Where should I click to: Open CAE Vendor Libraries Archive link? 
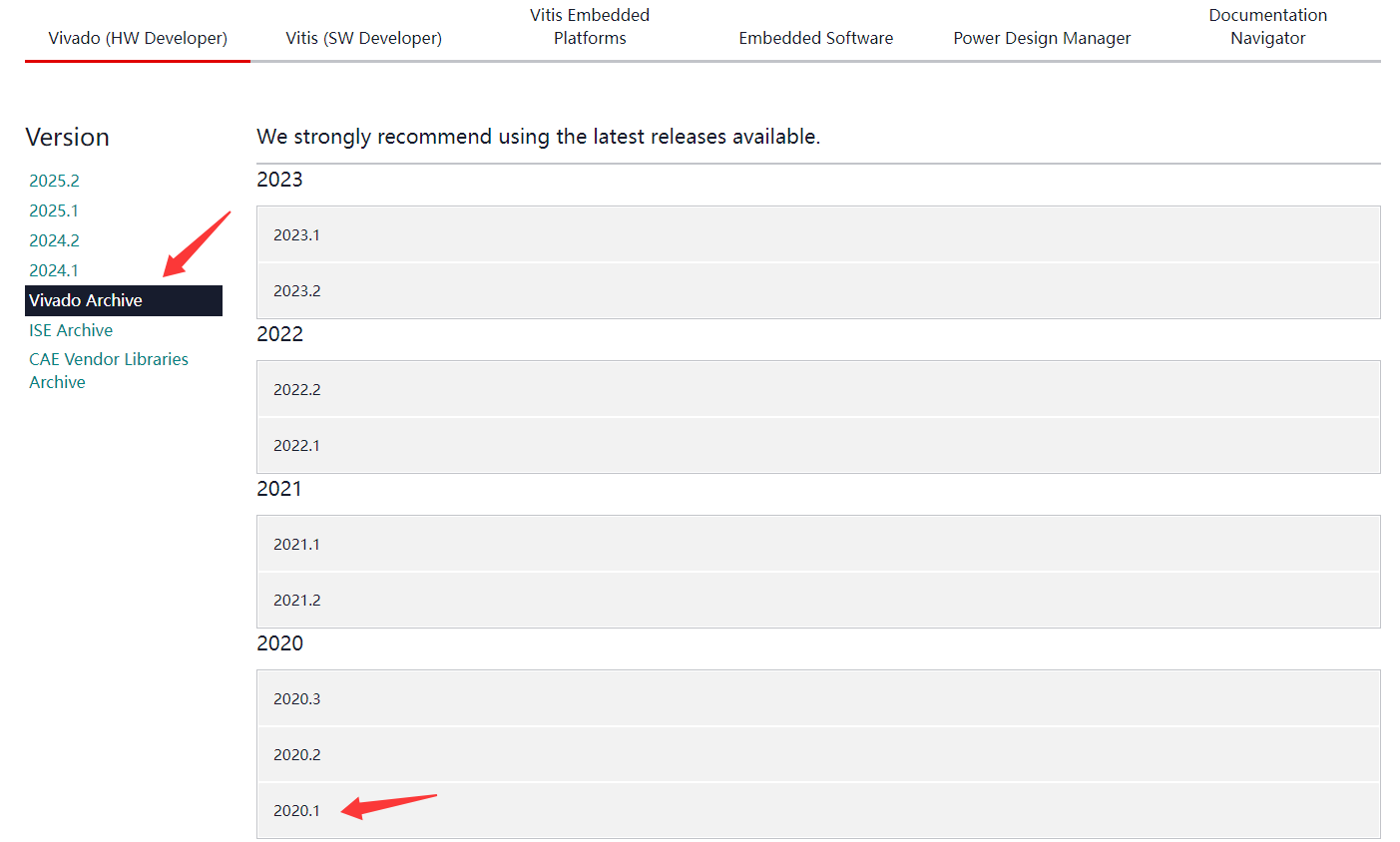coord(109,370)
